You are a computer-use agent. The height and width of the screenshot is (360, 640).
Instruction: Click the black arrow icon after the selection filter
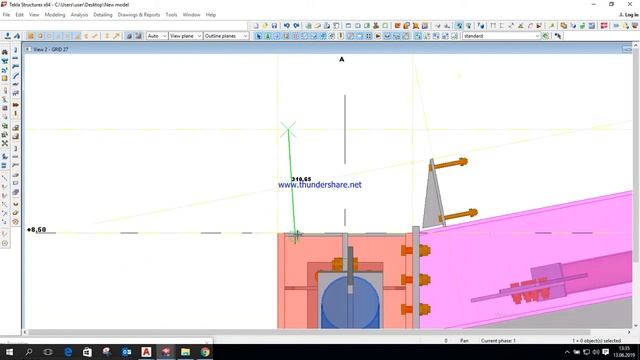(558, 36)
